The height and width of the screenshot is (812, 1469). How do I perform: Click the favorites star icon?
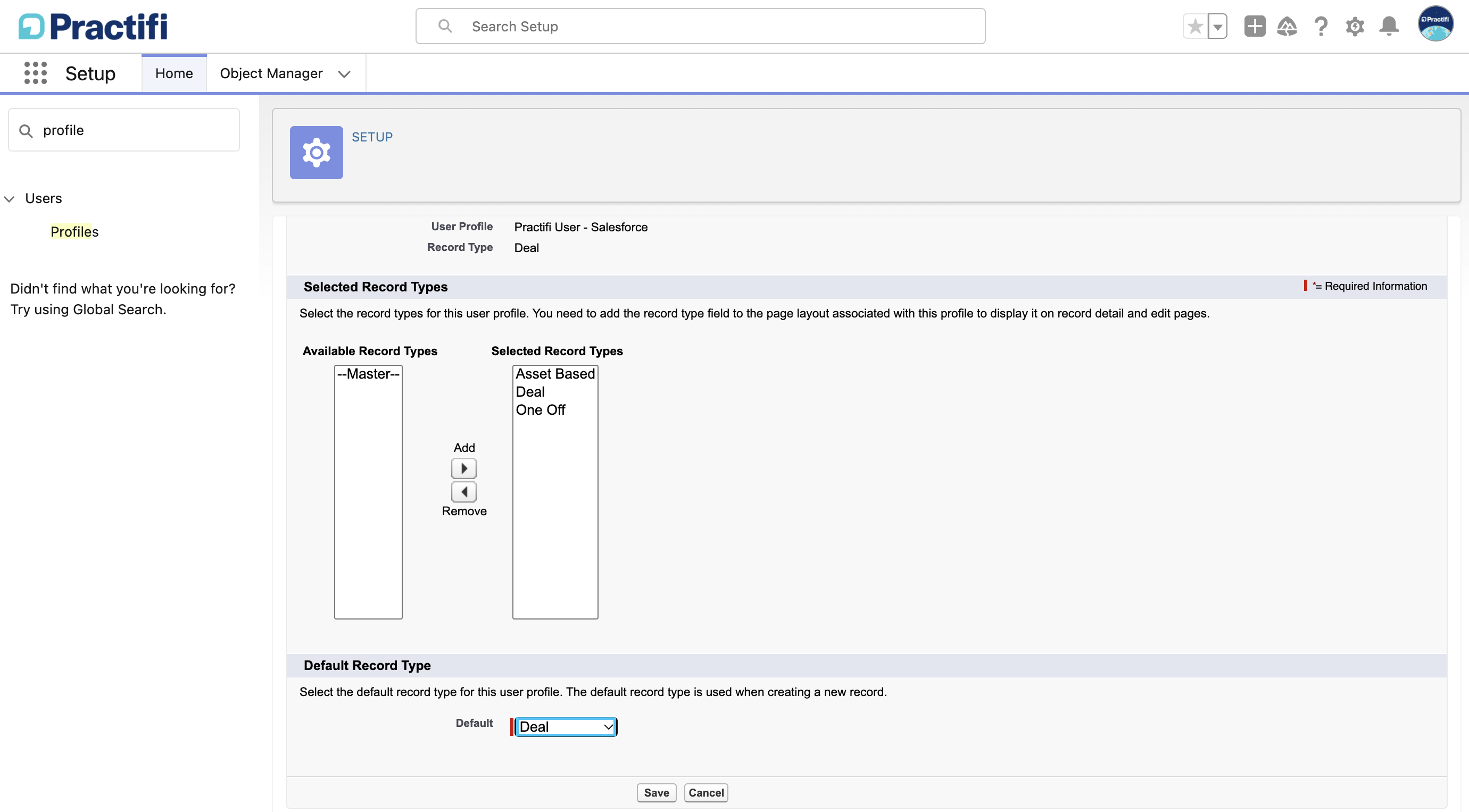(1196, 26)
